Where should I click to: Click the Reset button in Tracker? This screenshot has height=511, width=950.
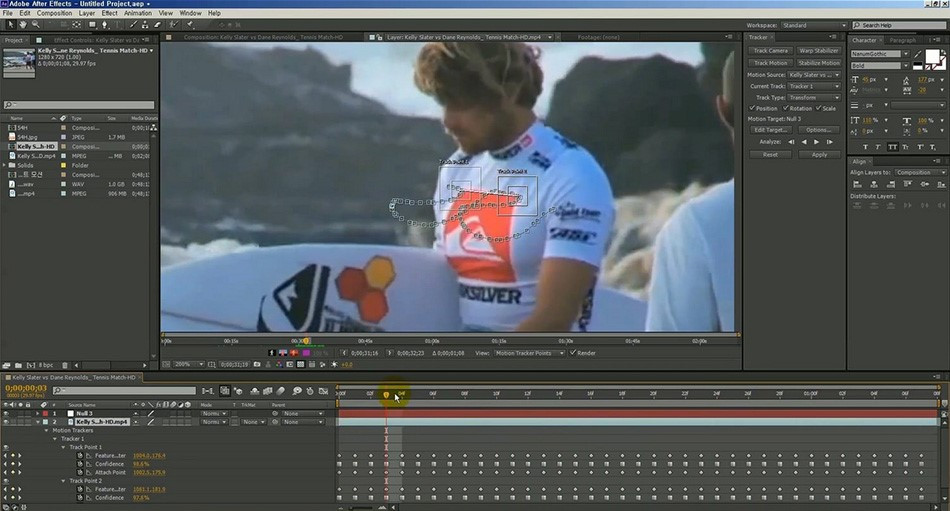[770, 155]
